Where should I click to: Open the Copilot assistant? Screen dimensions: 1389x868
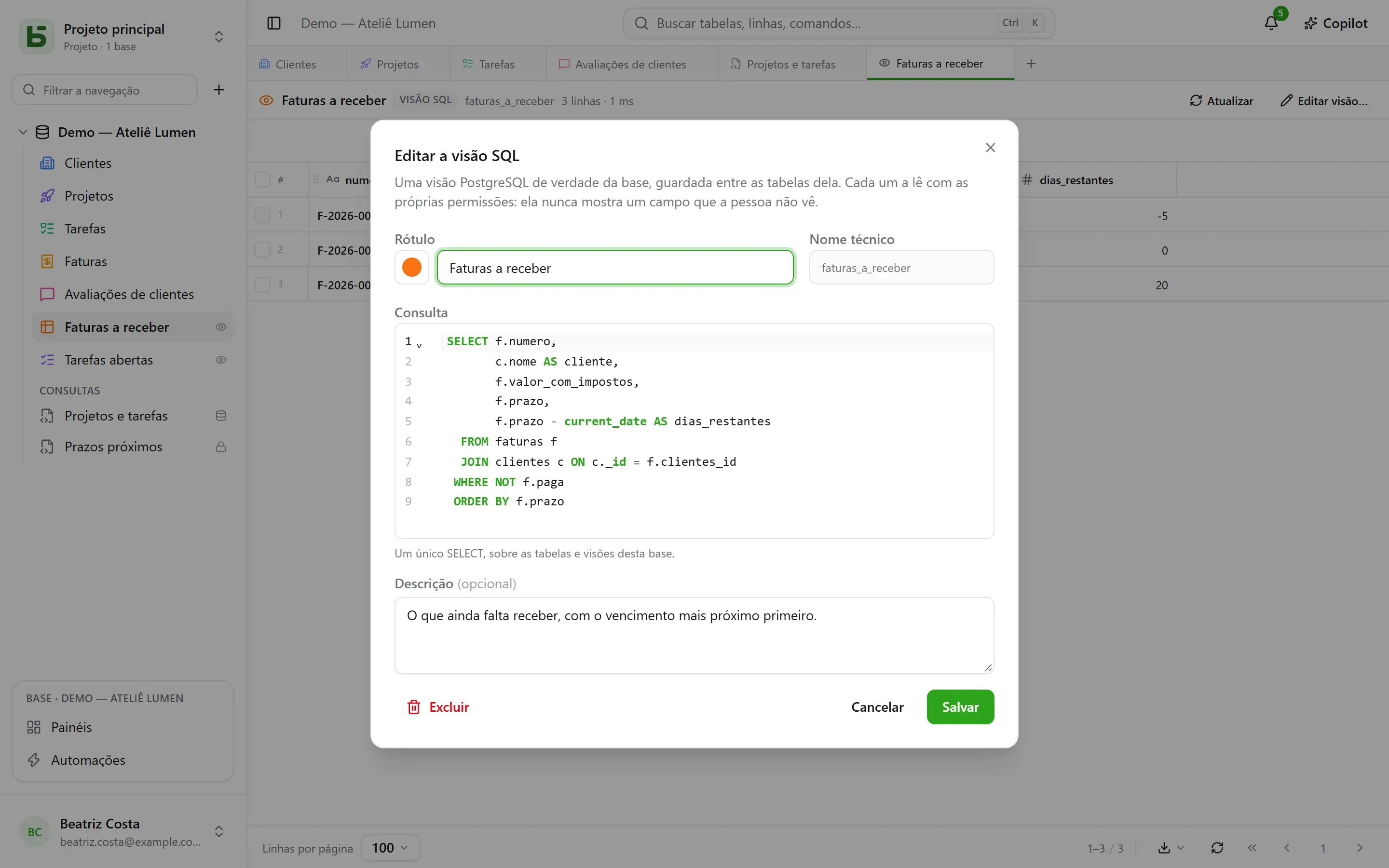1335,23
